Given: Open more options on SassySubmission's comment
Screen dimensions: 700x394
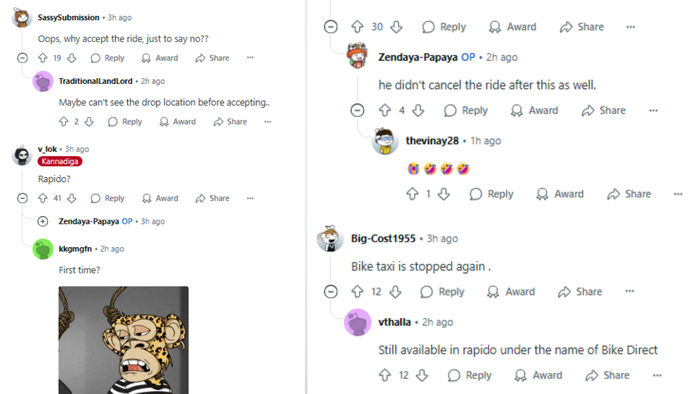Looking at the screenshot, I should point(250,58).
